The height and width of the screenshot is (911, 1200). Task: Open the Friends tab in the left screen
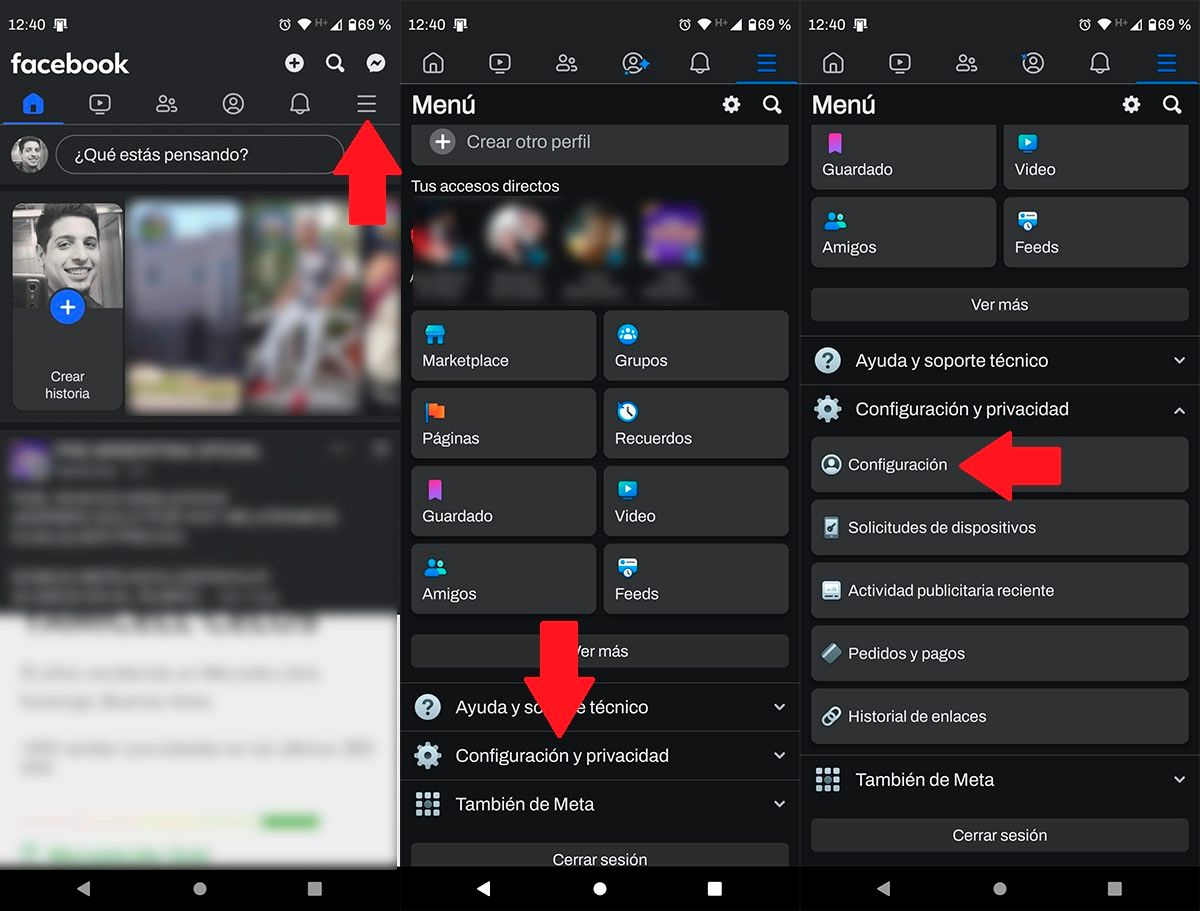pos(167,103)
